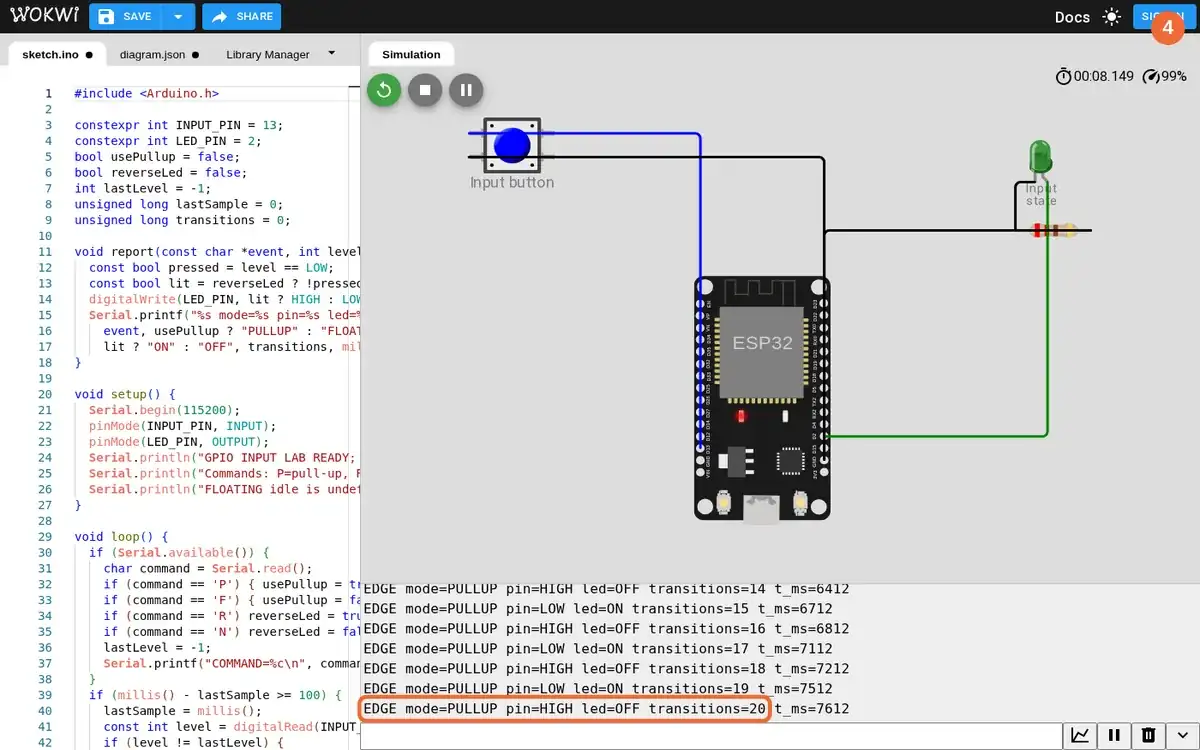1200x750 pixels.
Task: Pause serial monitor output
Action: (x=1114, y=736)
